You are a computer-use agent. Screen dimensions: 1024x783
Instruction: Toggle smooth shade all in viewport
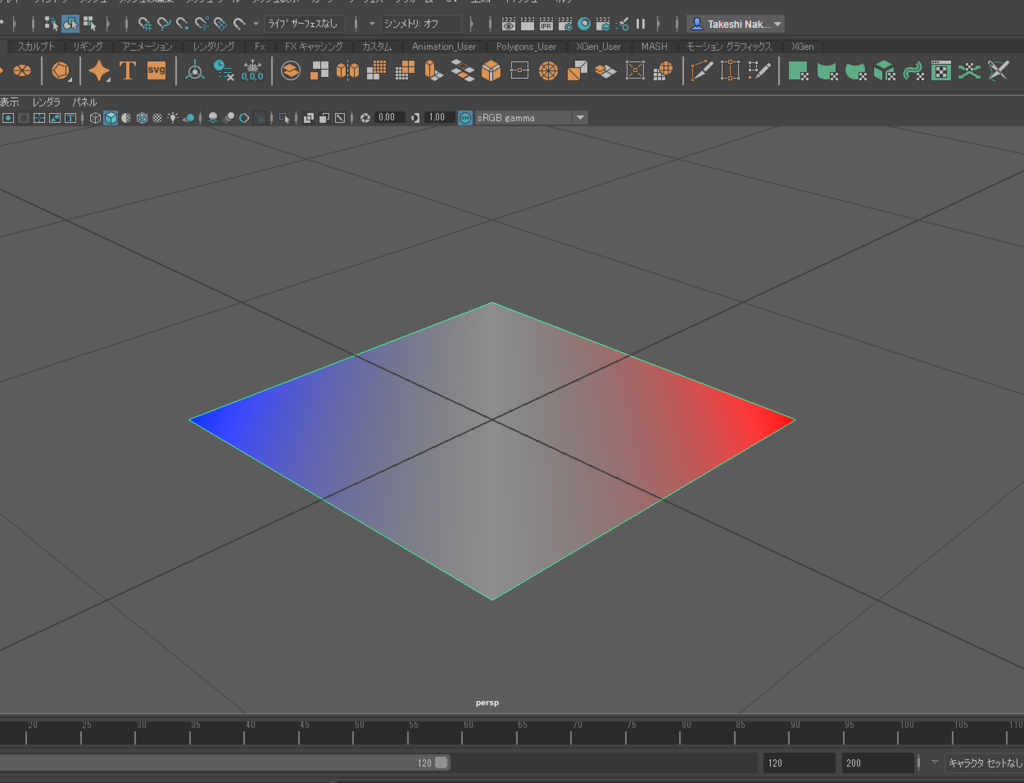(x=111, y=118)
